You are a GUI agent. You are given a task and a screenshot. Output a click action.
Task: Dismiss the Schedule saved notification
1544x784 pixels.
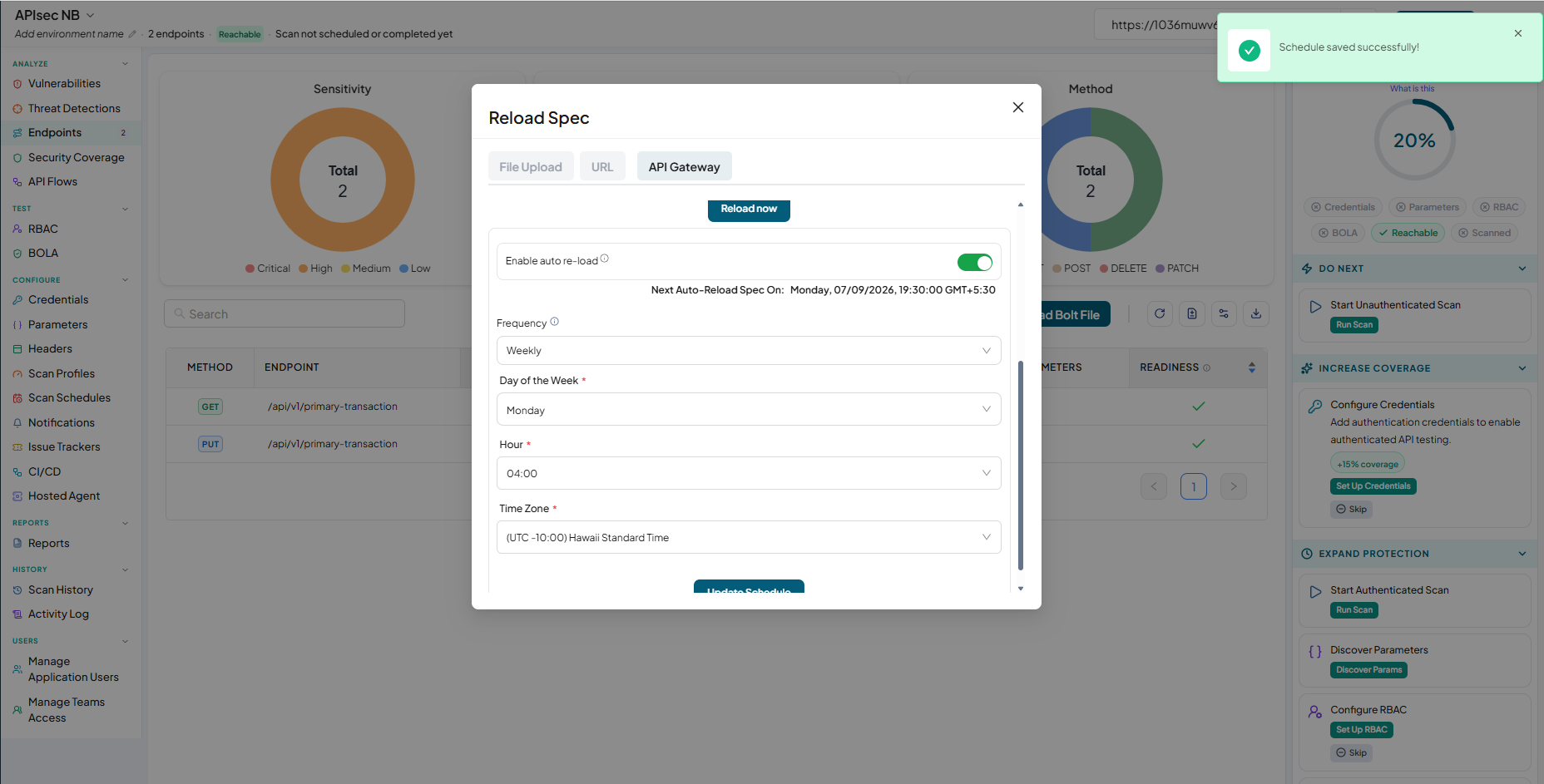1518,33
